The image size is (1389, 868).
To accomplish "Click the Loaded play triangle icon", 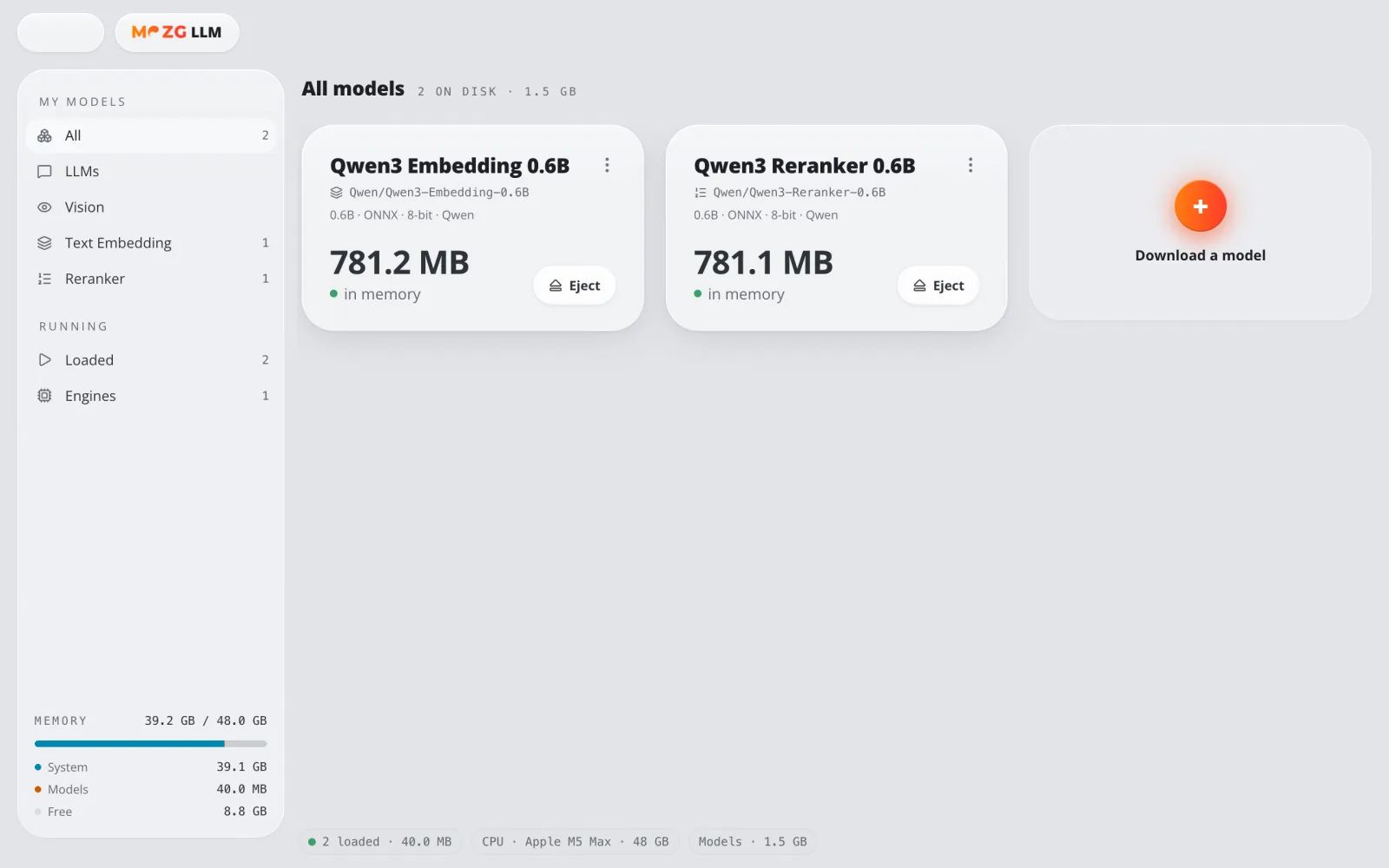I will point(44,359).
